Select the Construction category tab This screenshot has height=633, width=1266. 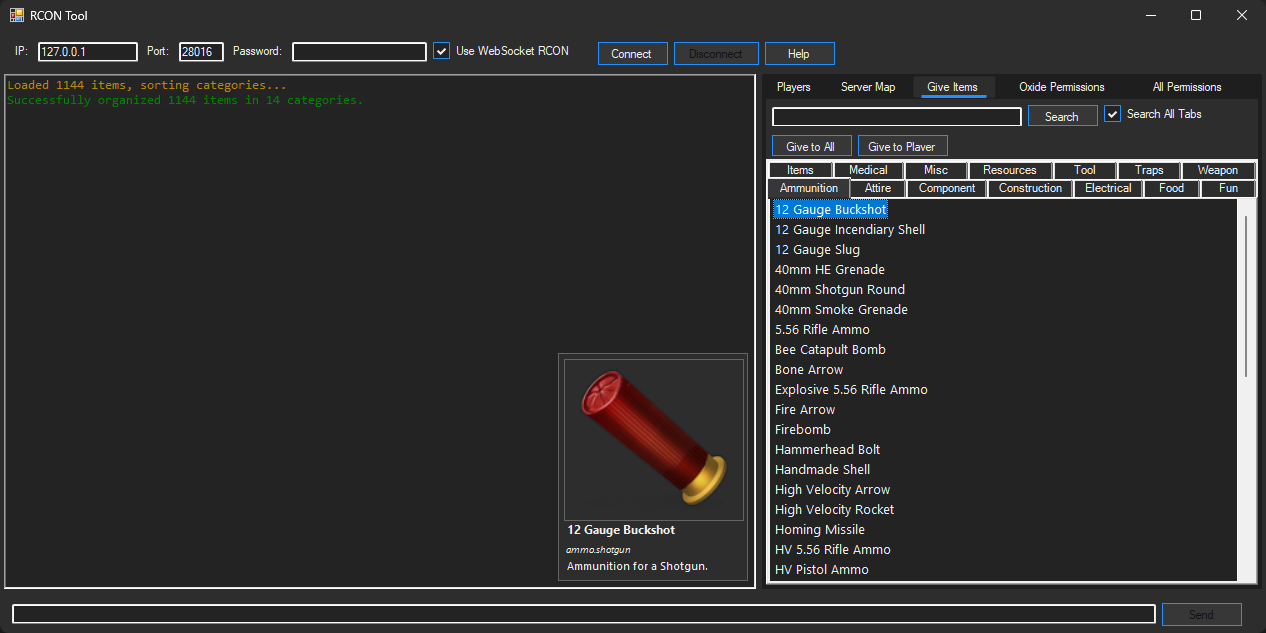1029,188
